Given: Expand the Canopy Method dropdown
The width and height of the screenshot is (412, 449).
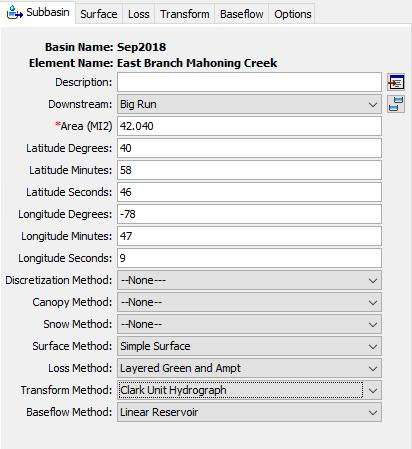Looking at the screenshot, I should 249,302.
